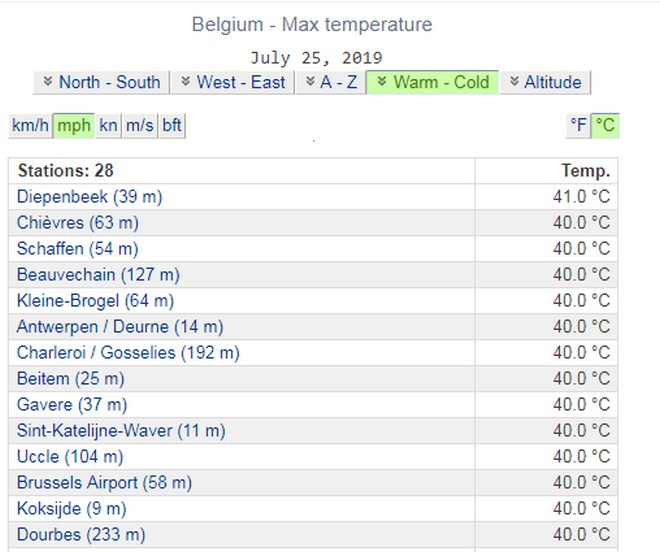Select Beaufort (bft) wind unit

(172, 125)
